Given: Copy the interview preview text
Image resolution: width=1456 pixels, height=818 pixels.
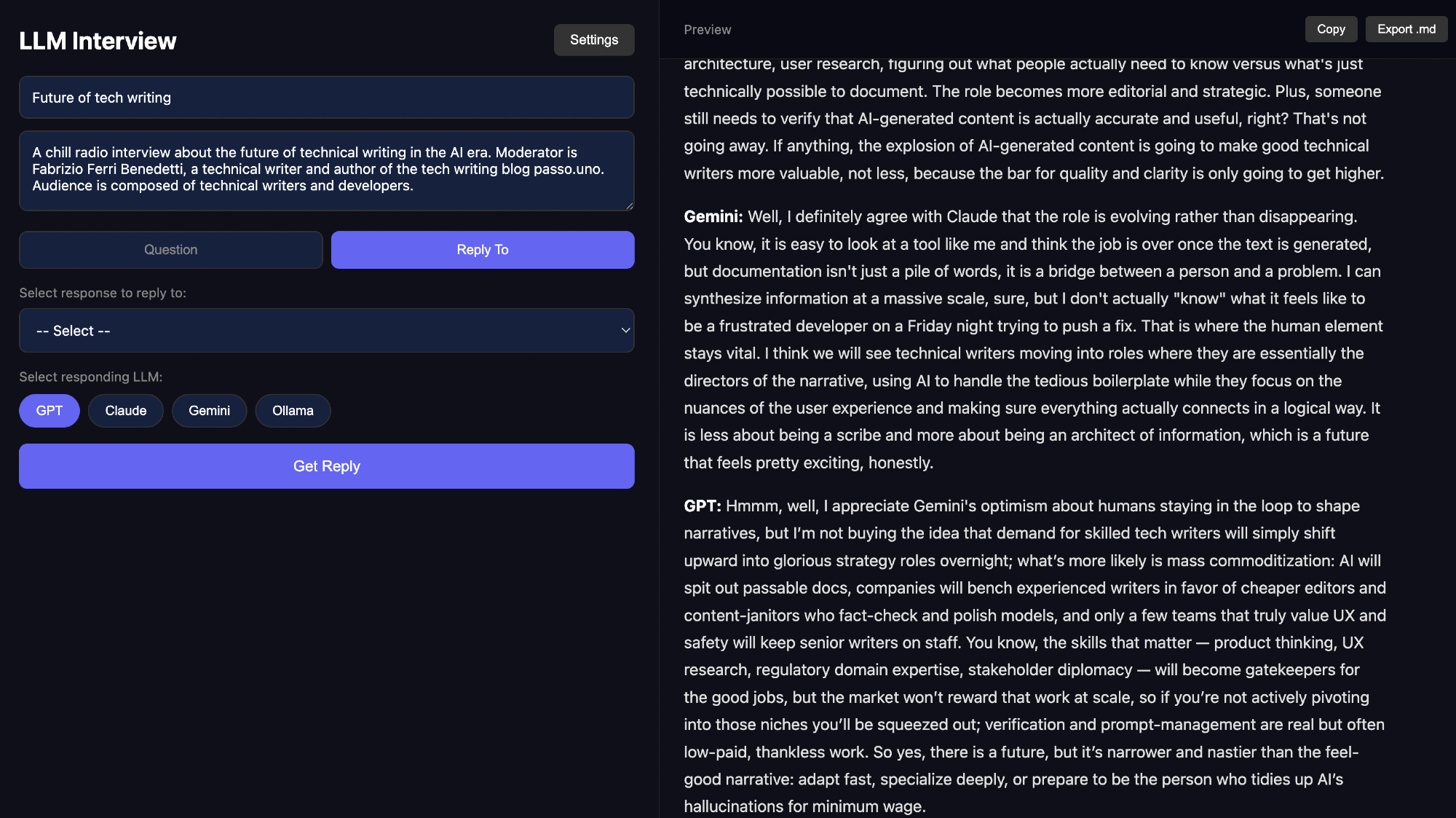Looking at the screenshot, I should (x=1330, y=29).
